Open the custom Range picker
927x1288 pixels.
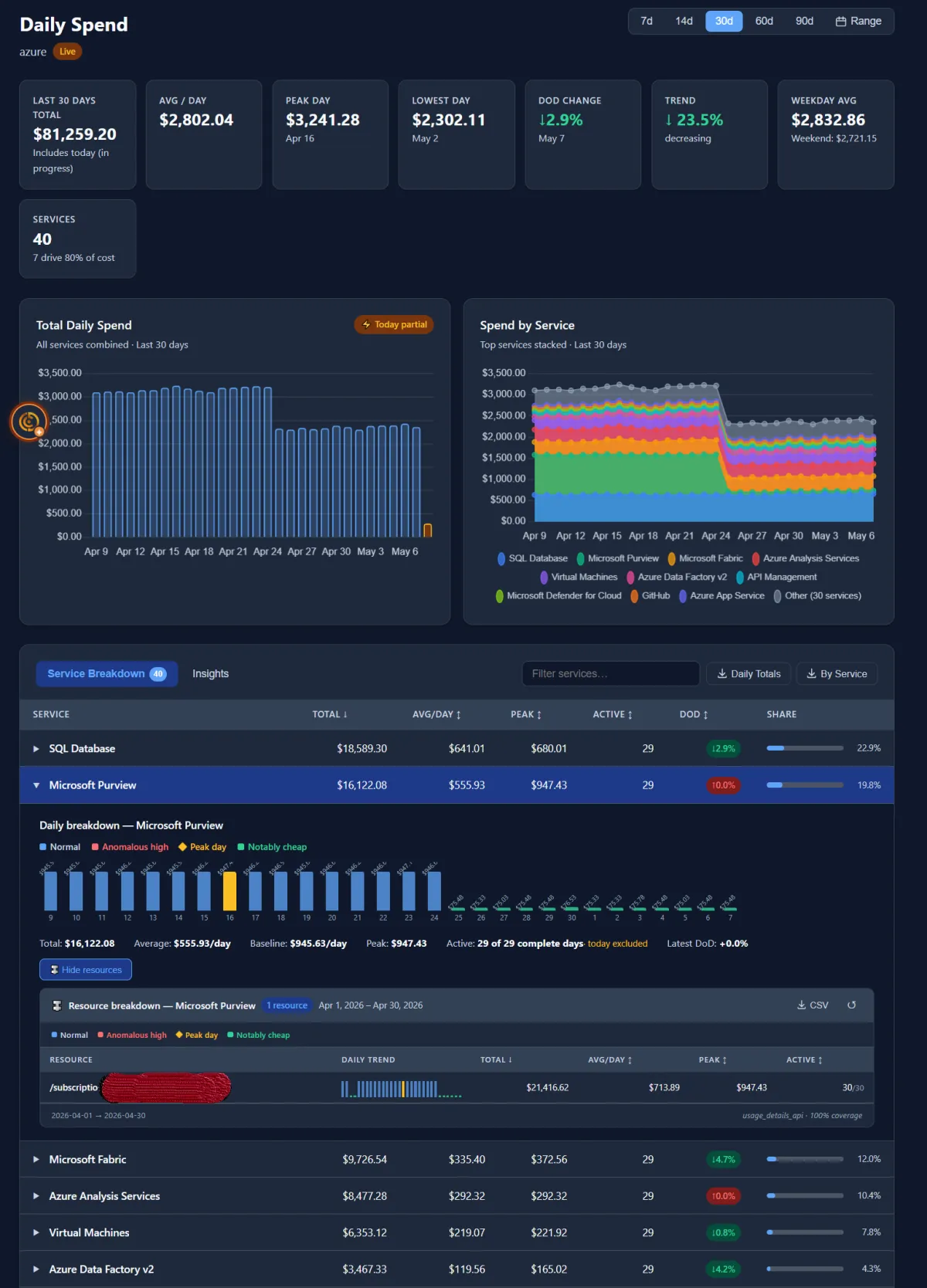(x=858, y=21)
